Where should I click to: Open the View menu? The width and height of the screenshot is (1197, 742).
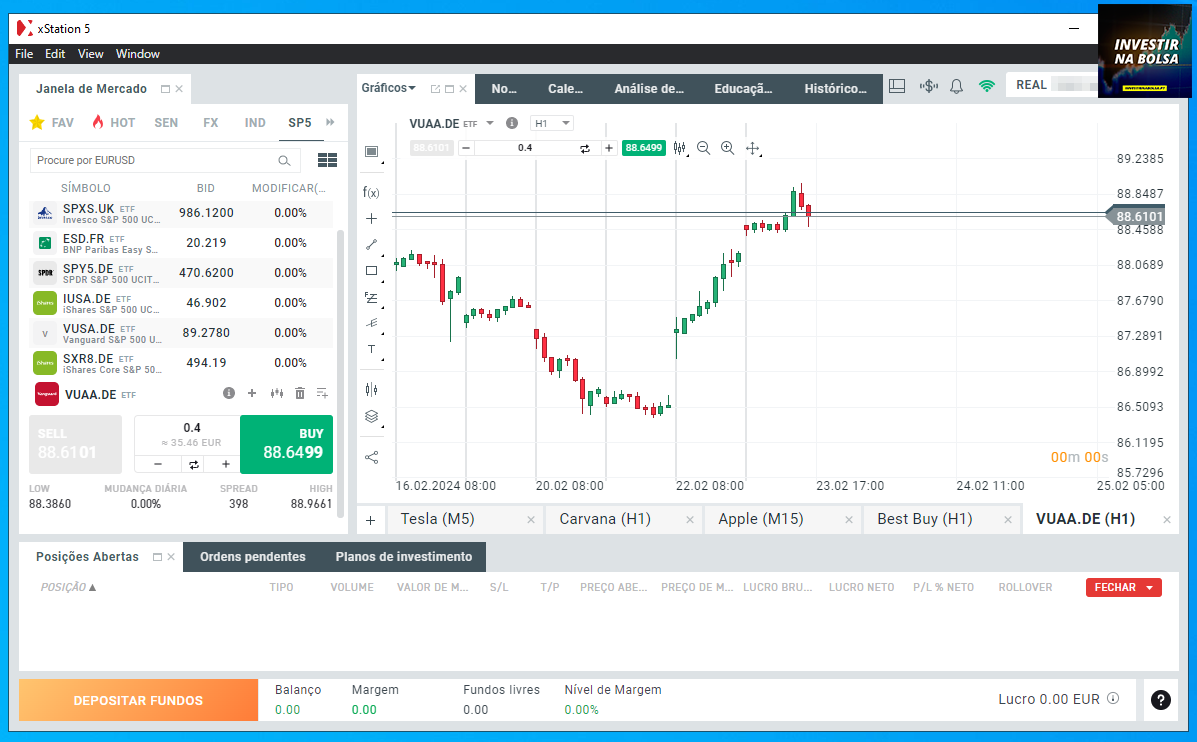coord(90,53)
